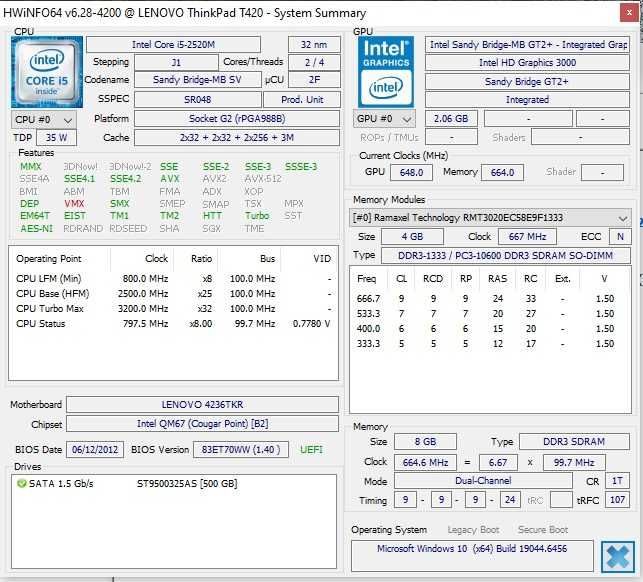The width and height of the screenshot is (643, 582).
Task: Click the green UEFI label
Action: (x=311, y=450)
